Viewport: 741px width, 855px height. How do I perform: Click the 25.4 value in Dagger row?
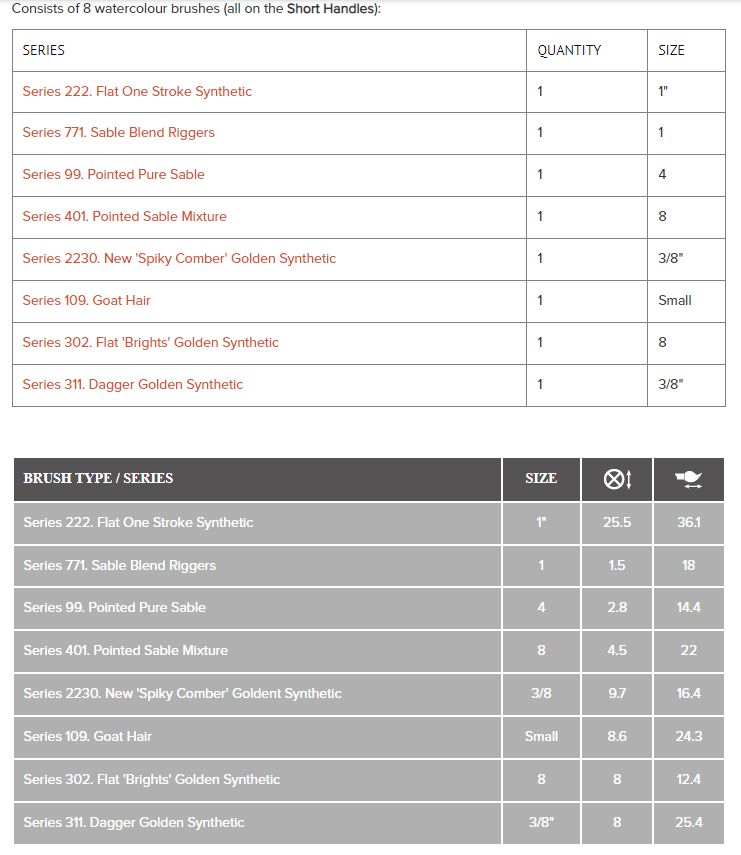pyautogui.click(x=689, y=822)
